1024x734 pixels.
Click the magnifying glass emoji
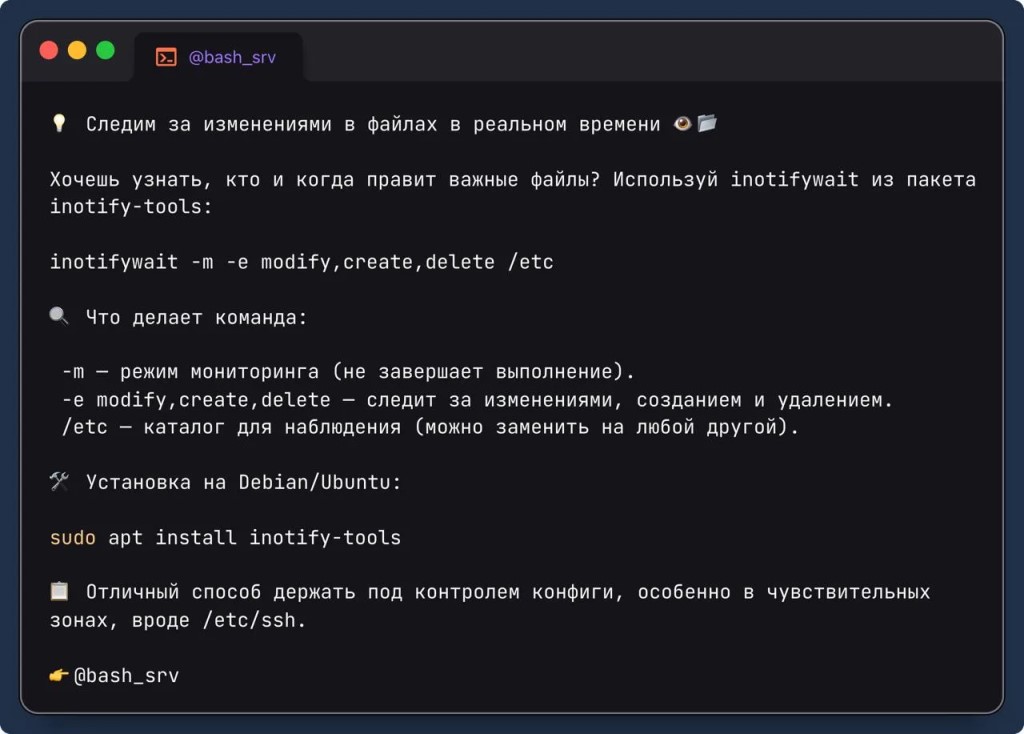[x=59, y=317]
